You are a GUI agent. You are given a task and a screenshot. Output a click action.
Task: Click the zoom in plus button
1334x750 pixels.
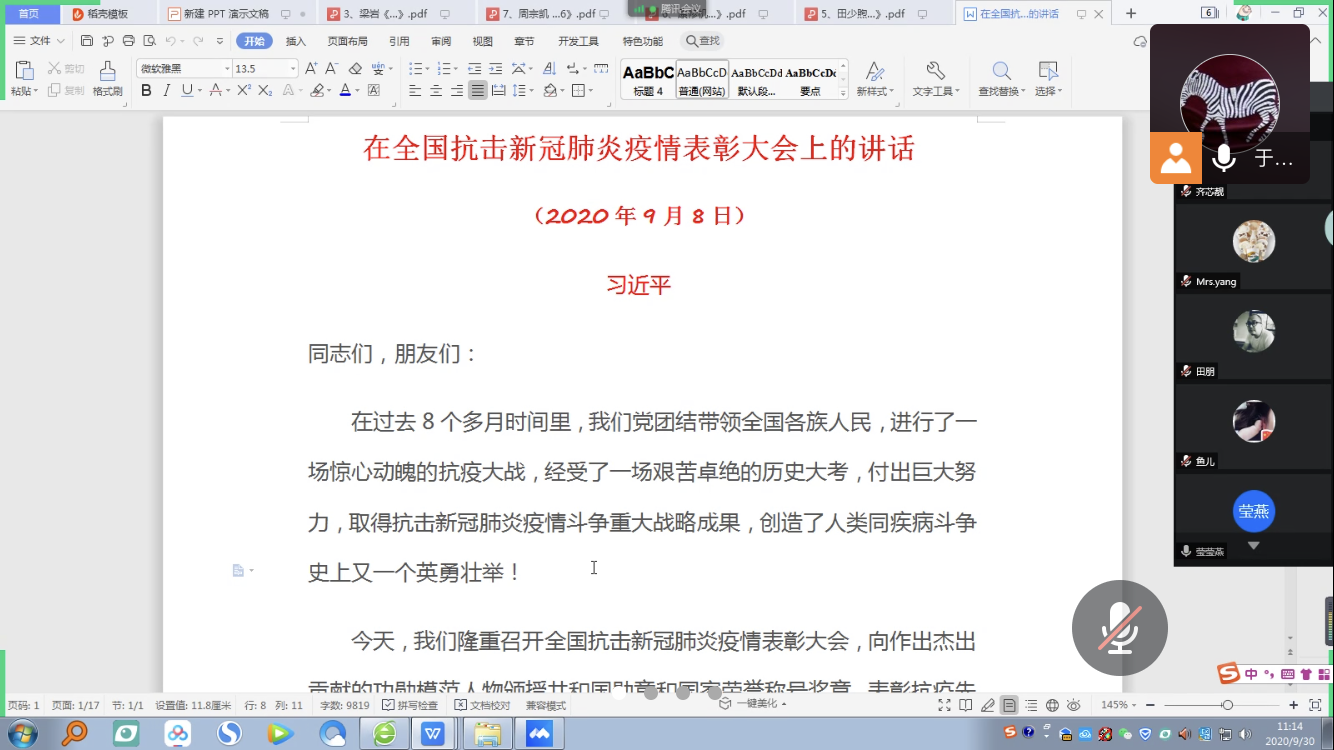tap(1293, 705)
